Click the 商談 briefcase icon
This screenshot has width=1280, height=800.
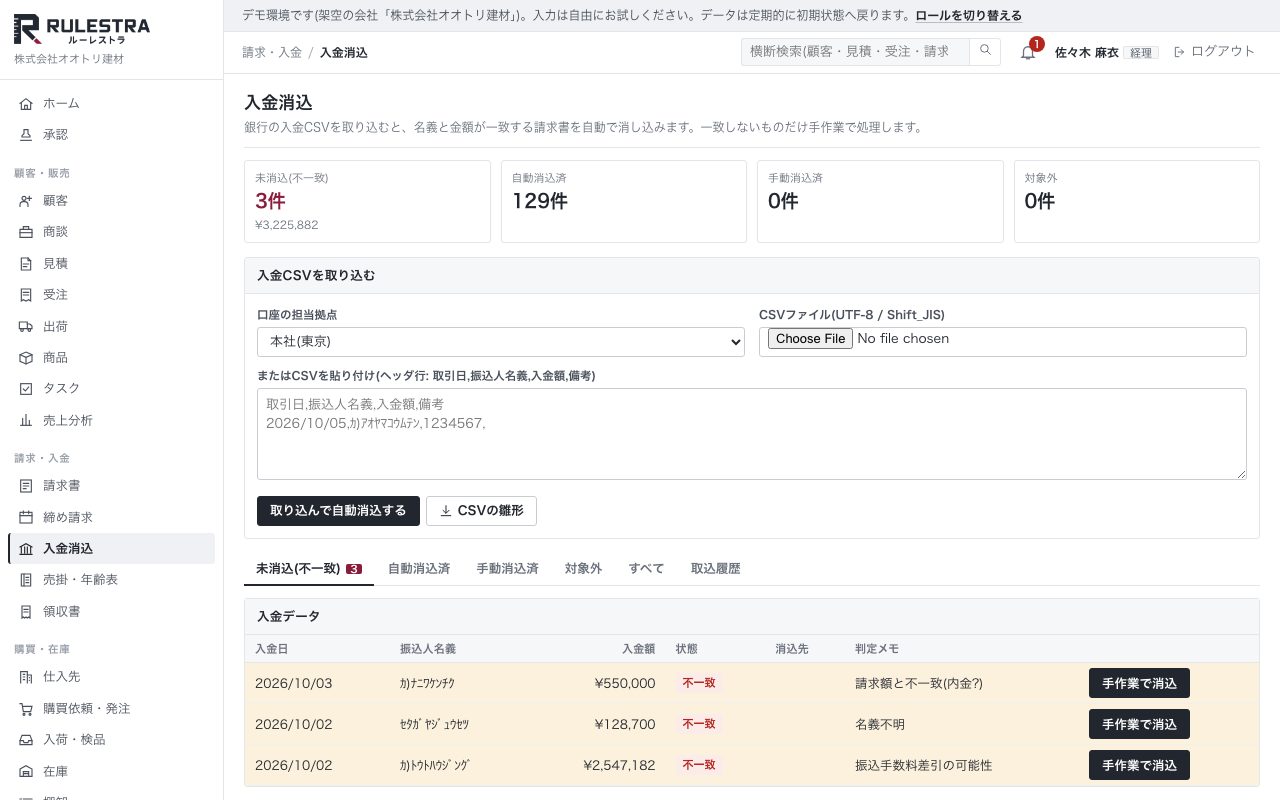(26, 232)
